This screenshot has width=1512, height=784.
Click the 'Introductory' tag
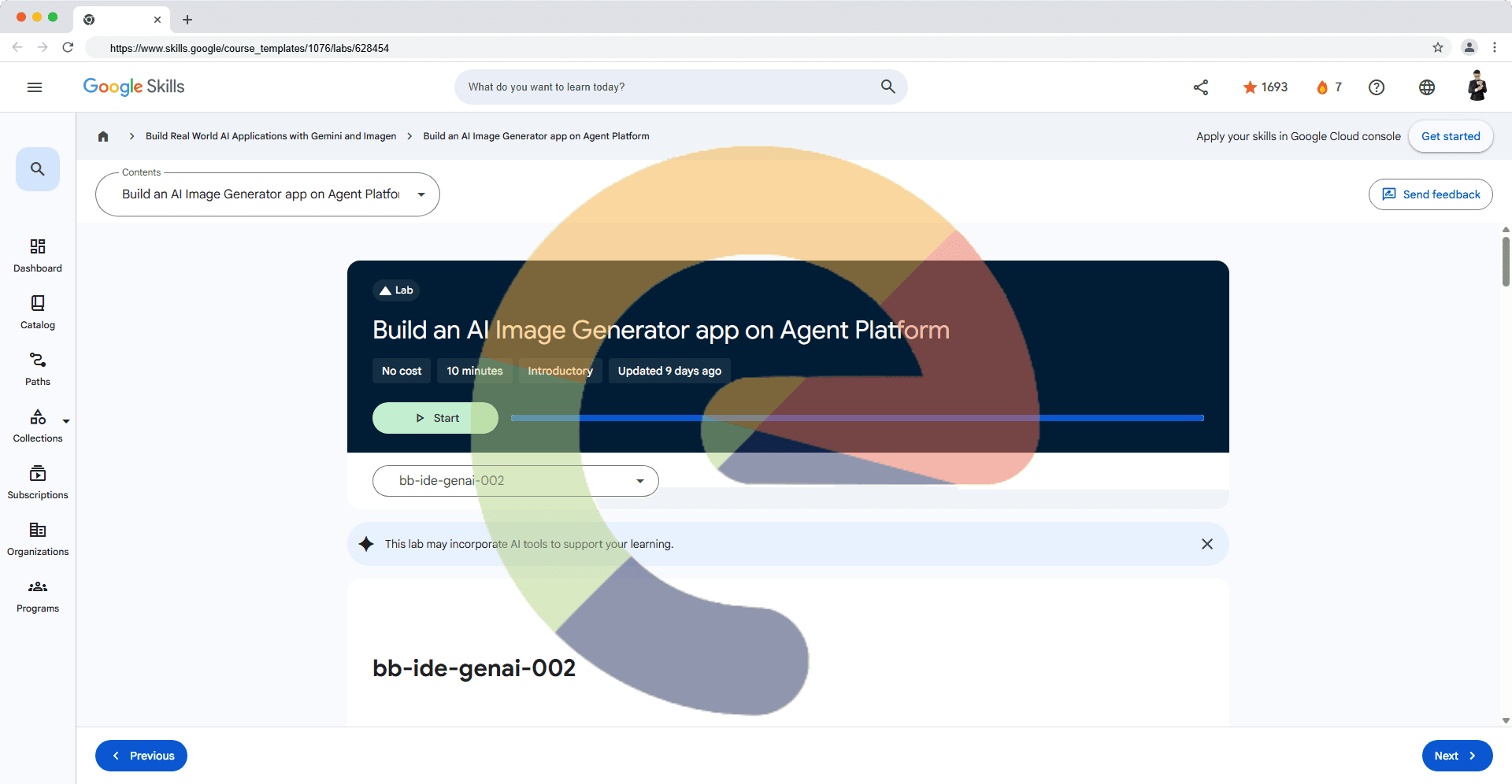point(560,371)
